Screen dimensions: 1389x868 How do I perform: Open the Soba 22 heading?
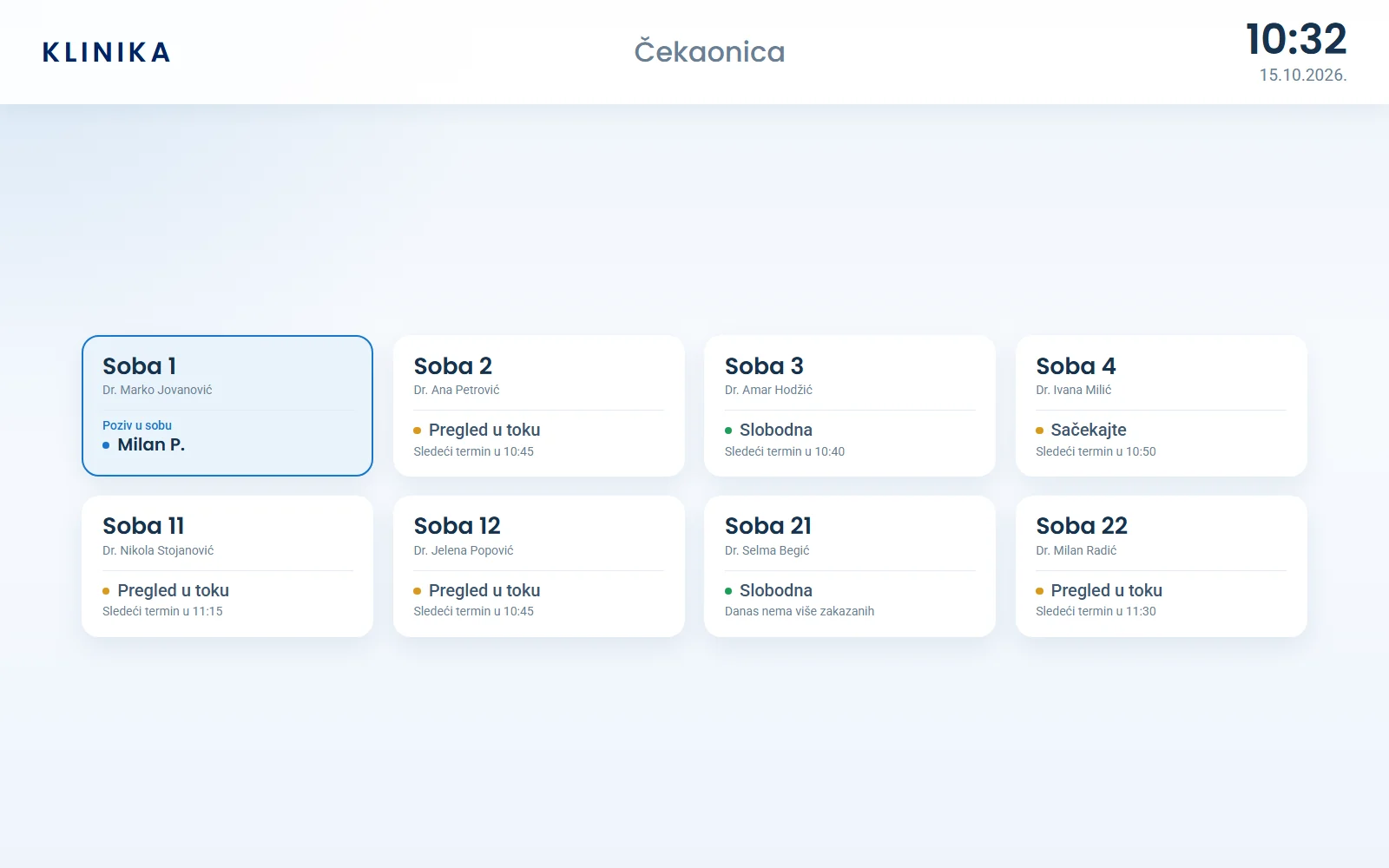1082,526
